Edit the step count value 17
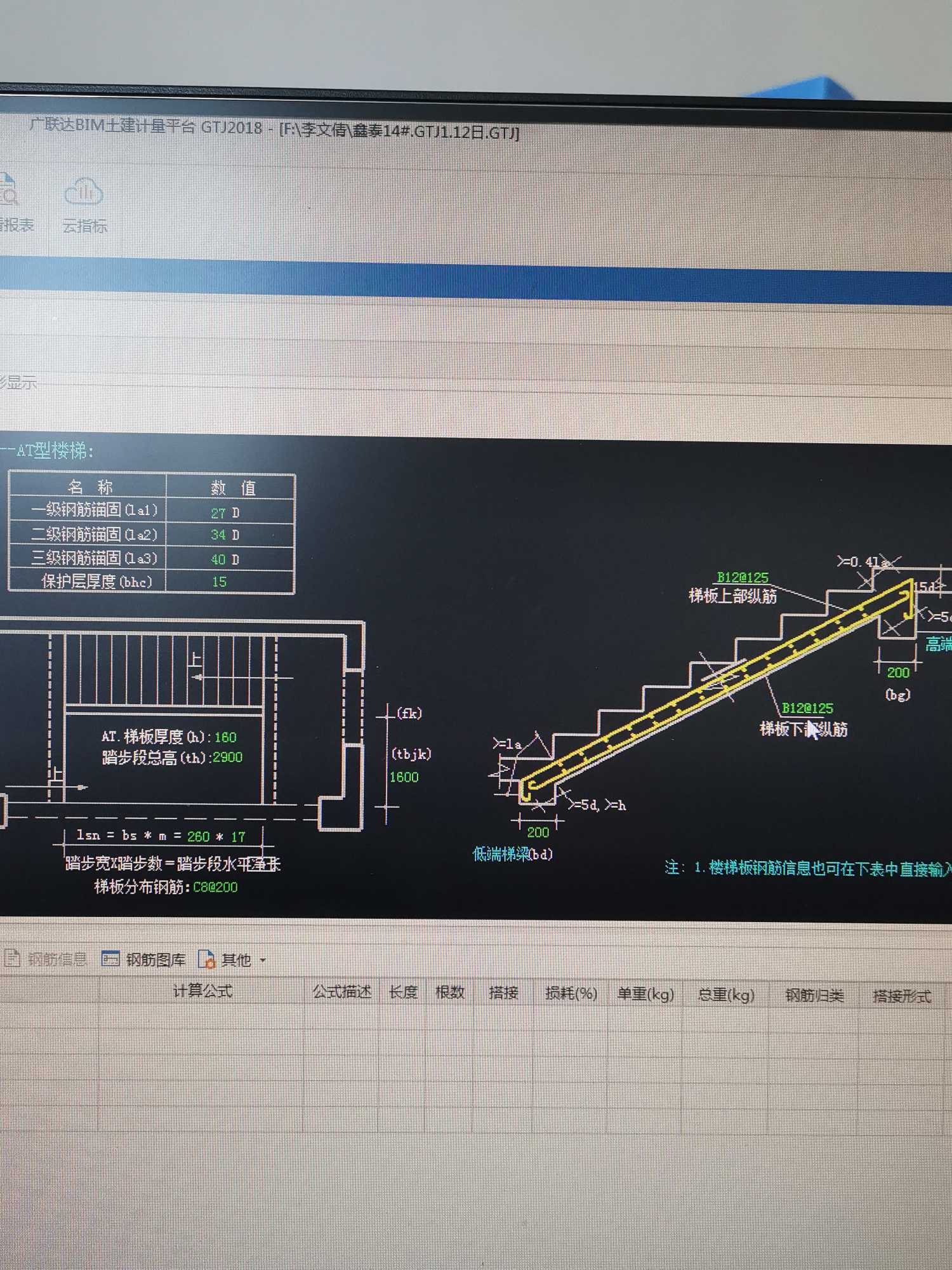The height and width of the screenshot is (1270, 952). (238, 837)
